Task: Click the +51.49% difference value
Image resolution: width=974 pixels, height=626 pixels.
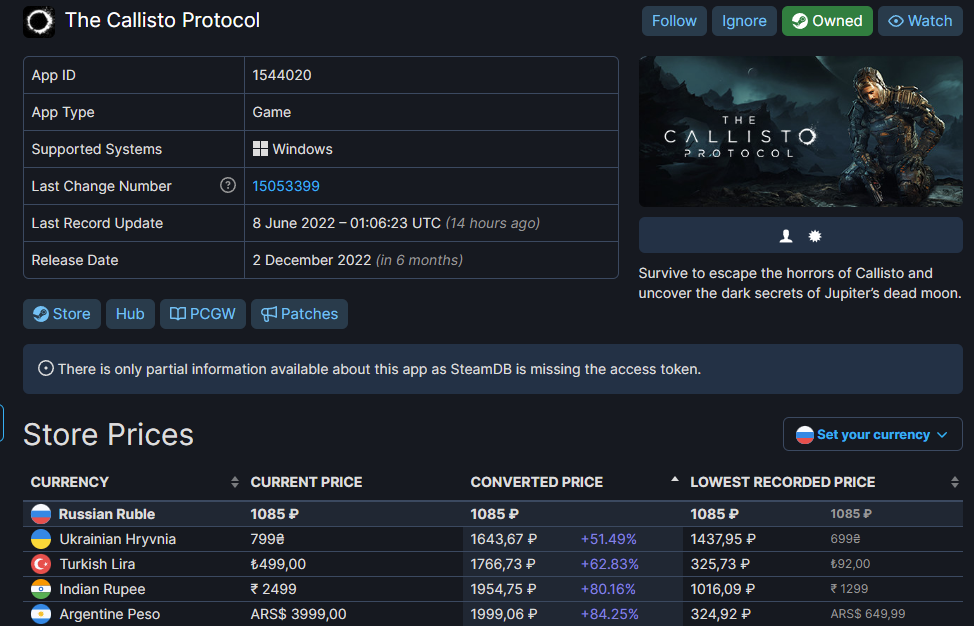Action: [609, 539]
